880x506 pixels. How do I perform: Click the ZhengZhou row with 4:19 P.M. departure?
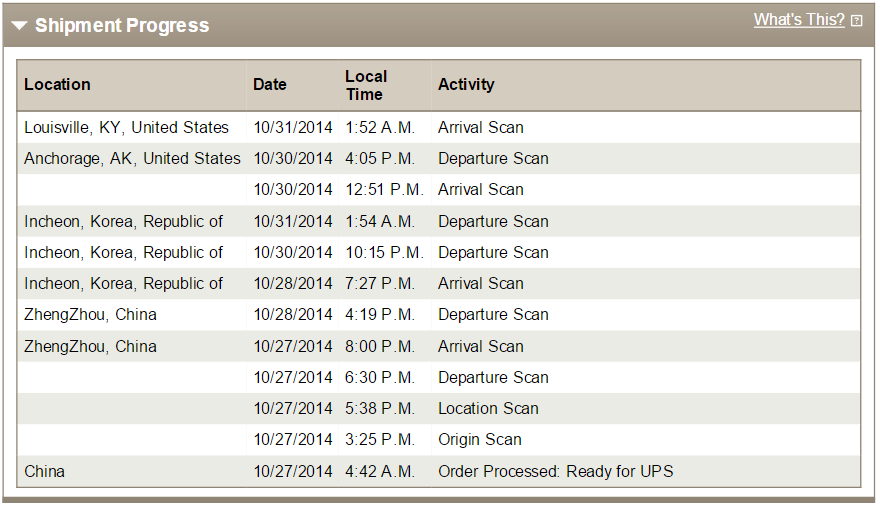[439, 315]
